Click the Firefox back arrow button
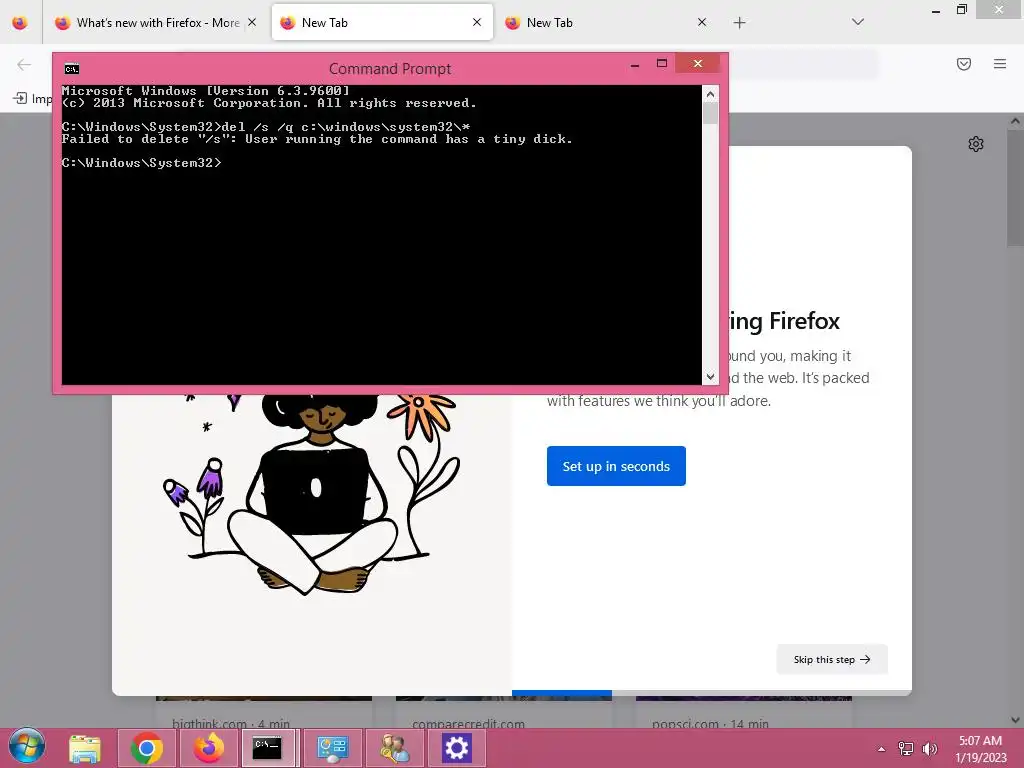The image size is (1024, 768). (x=24, y=64)
